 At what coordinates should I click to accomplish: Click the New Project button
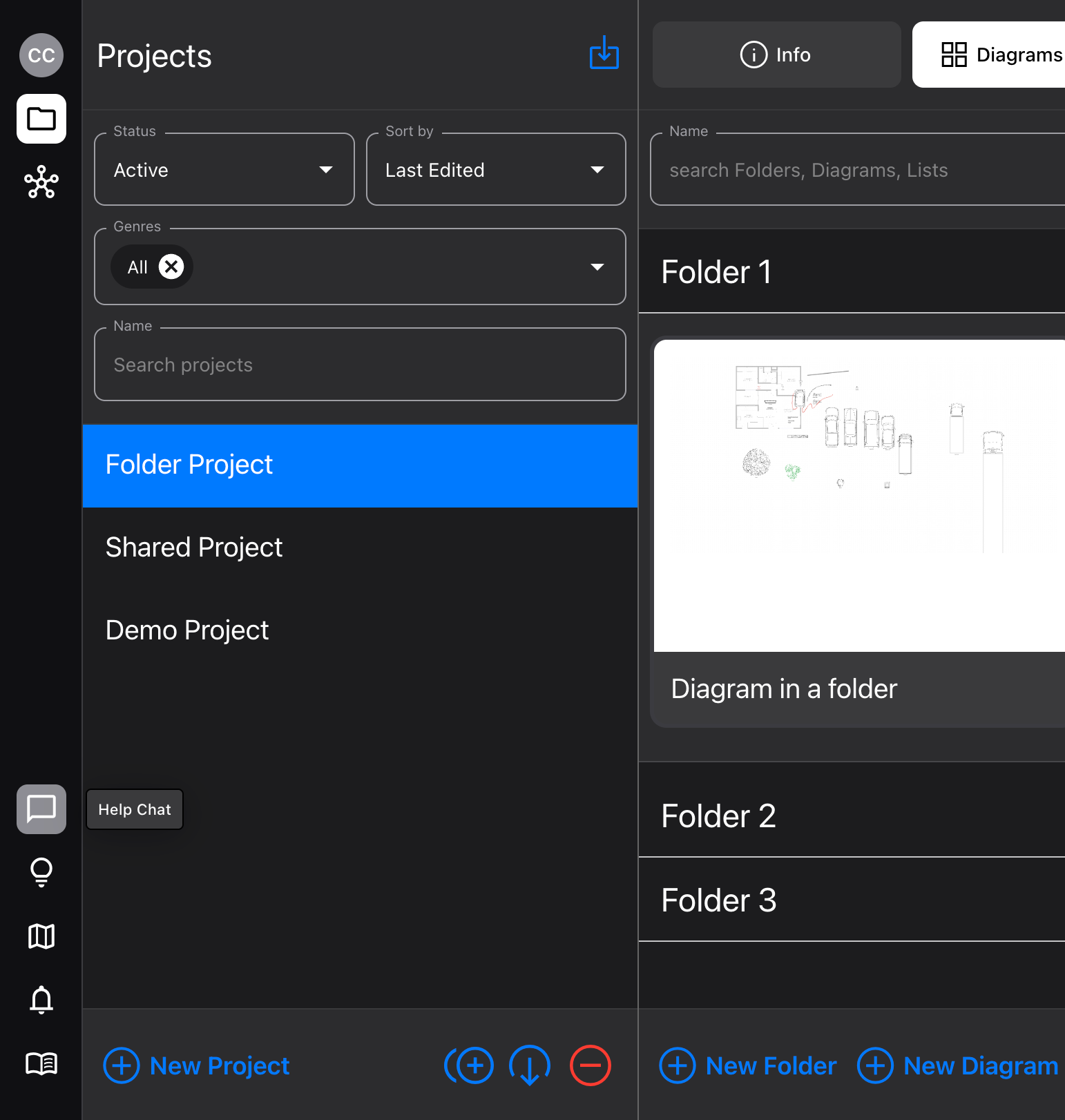click(x=197, y=1065)
